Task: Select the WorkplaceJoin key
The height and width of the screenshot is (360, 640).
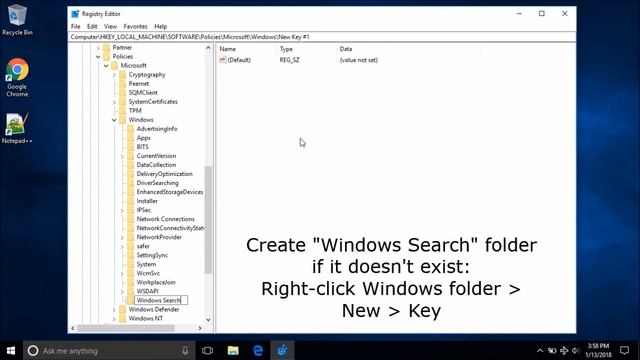Action: (156, 282)
